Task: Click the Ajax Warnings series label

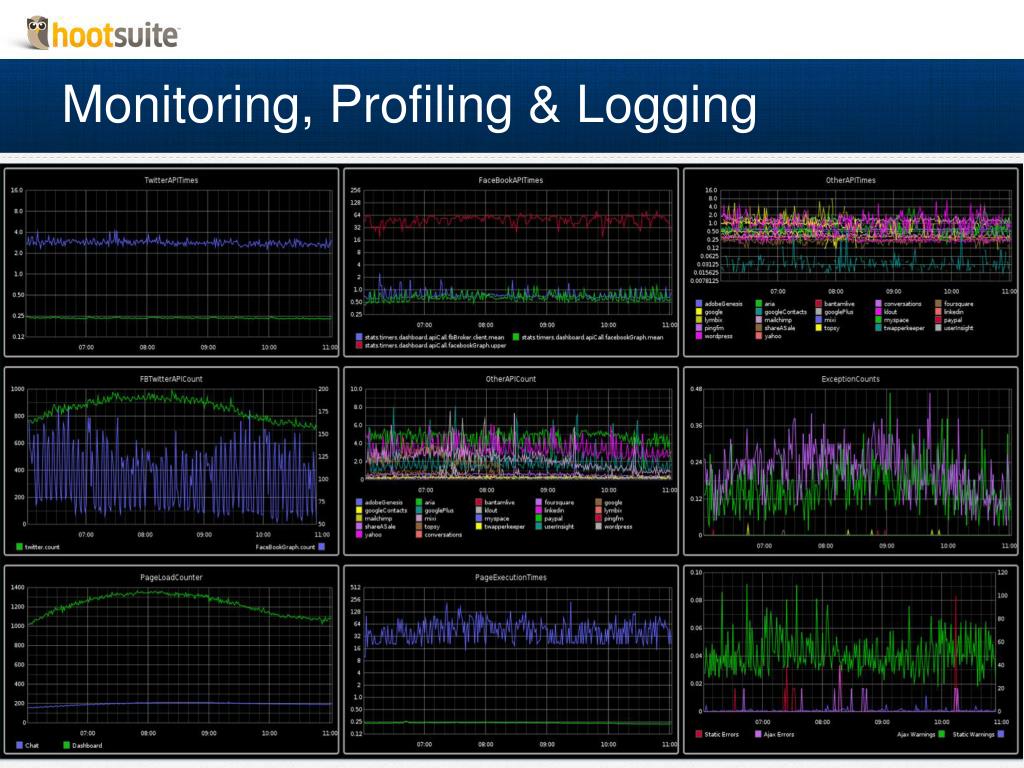Action: [x=916, y=734]
